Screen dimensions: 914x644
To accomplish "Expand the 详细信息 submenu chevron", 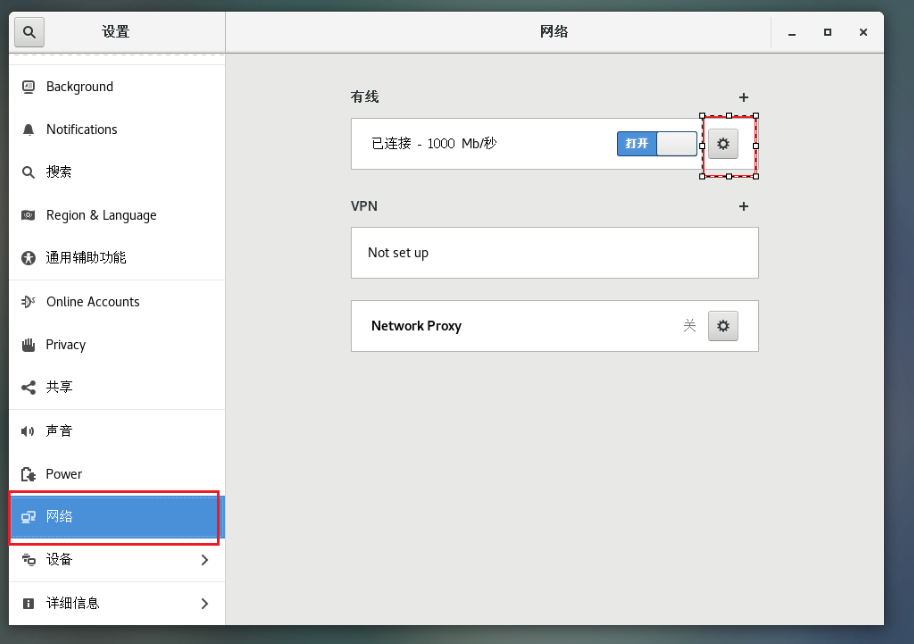I will click(205, 603).
